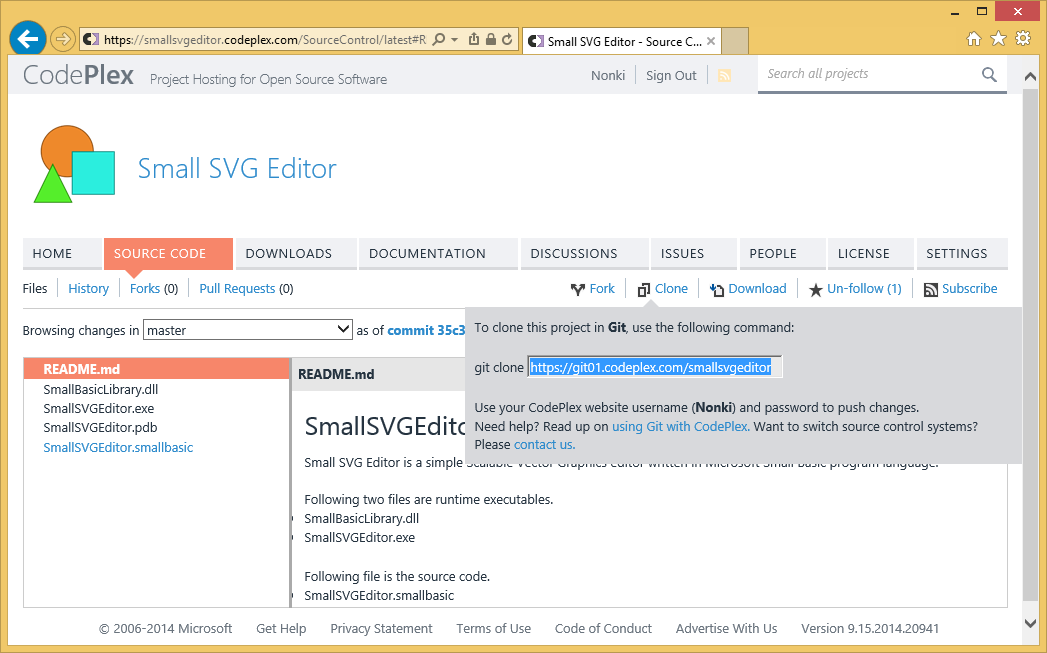This screenshot has width=1047, height=653.
Task: Open a new blank browser tab
Action: [x=735, y=41]
